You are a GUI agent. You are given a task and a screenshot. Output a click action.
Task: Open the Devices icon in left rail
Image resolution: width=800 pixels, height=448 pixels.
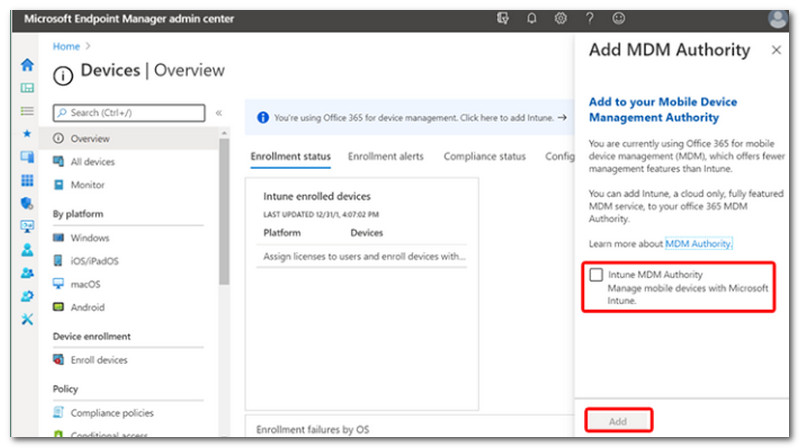(x=27, y=157)
